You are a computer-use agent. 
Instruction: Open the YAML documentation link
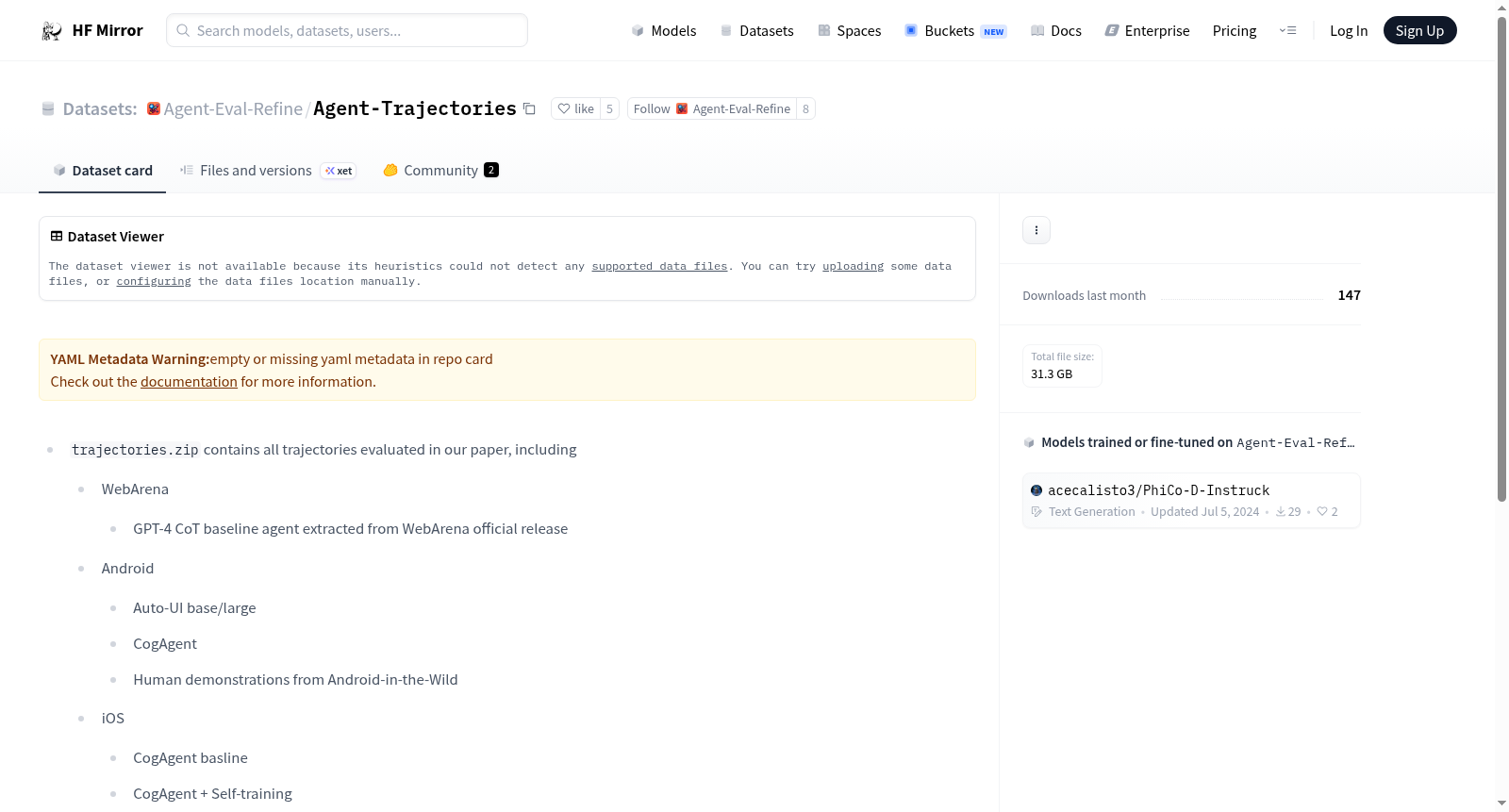click(189, 382)
